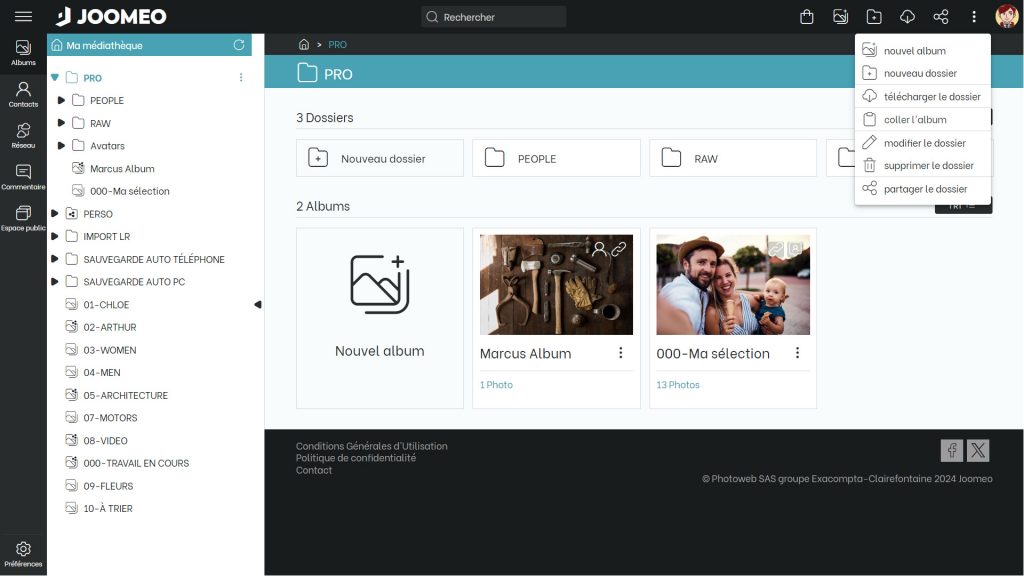Open the 000-Ma sélection album thumbnail

coord(732,285)
